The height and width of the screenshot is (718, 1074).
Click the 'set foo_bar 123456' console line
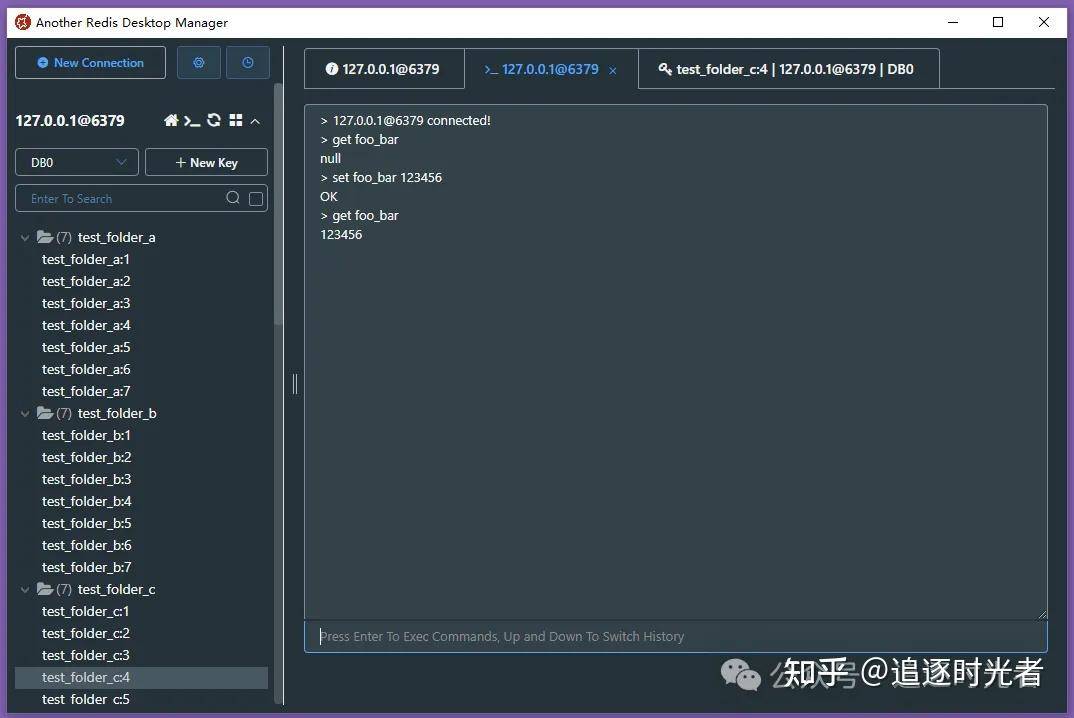[x=381, y=177]
